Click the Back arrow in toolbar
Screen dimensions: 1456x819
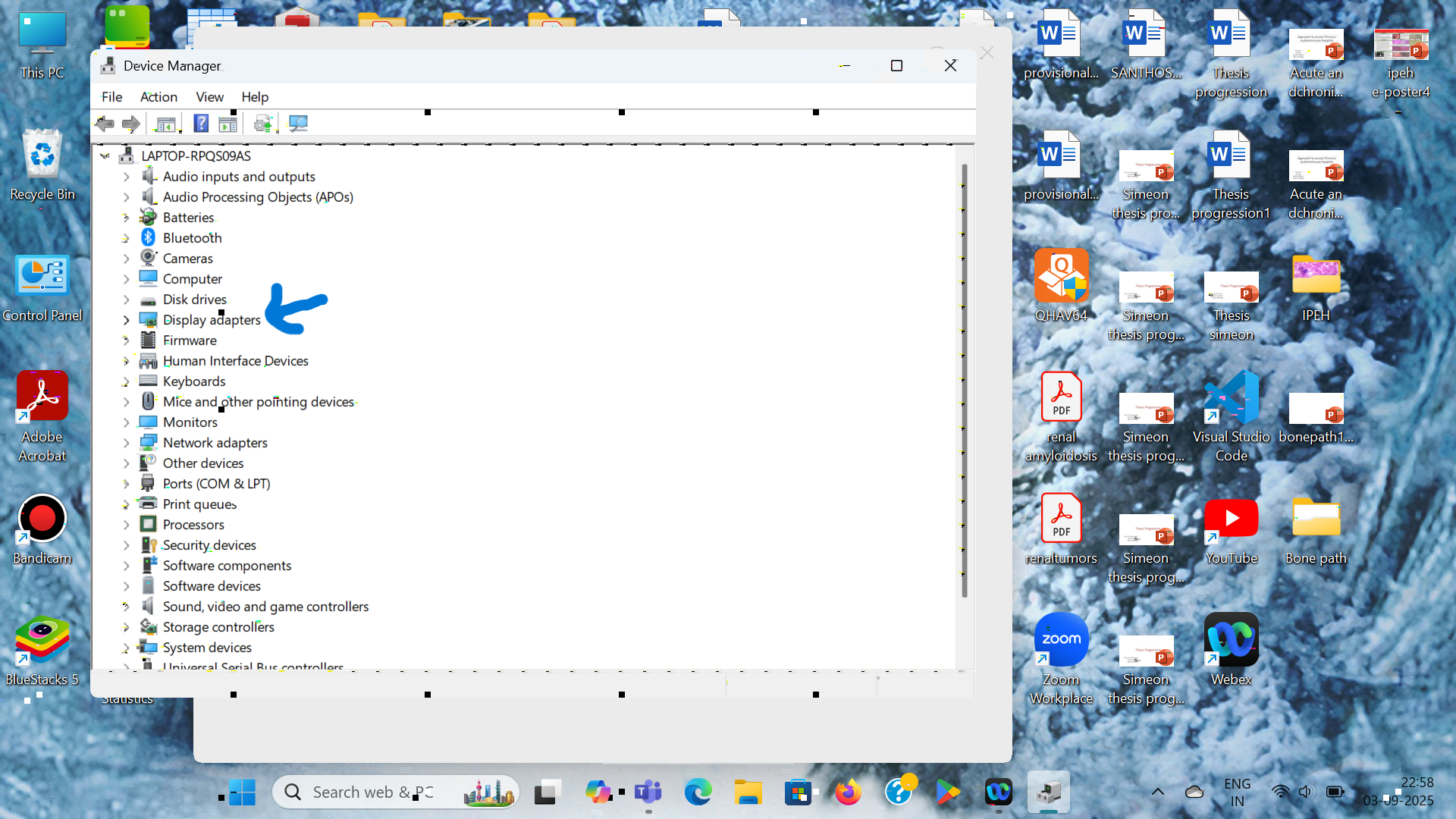[105, 124]
